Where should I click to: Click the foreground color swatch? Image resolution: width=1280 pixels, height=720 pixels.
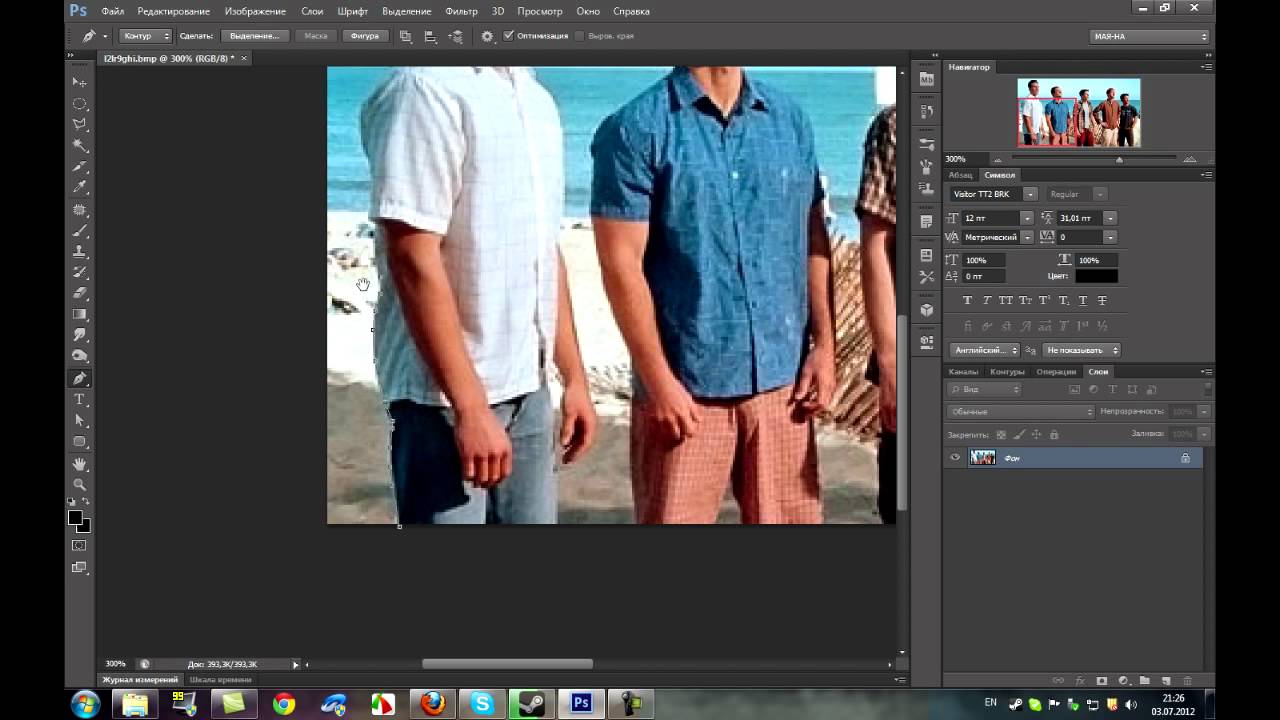click(x=75, y=518)
